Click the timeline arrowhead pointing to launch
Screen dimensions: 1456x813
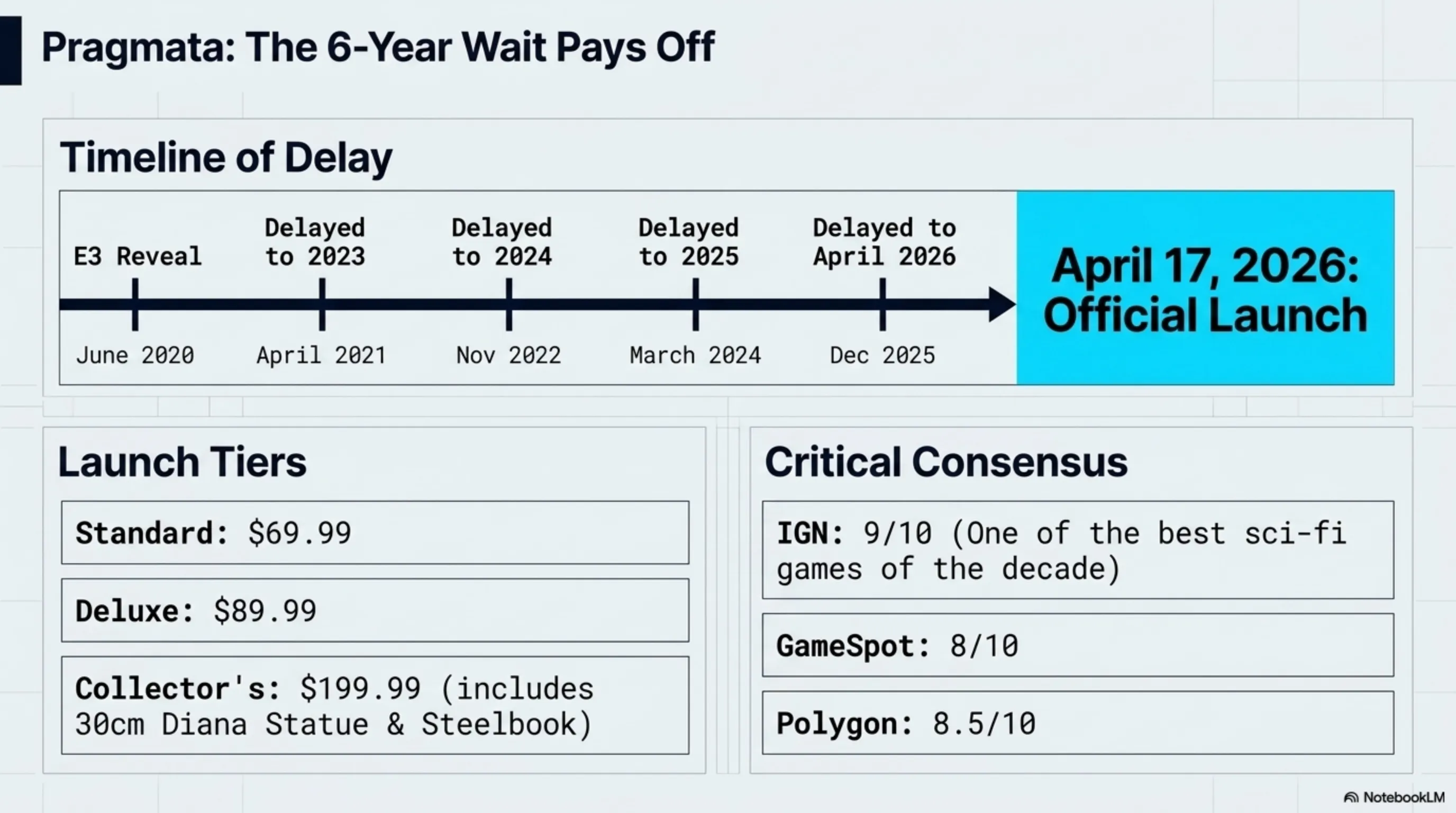click(1001, 305)
